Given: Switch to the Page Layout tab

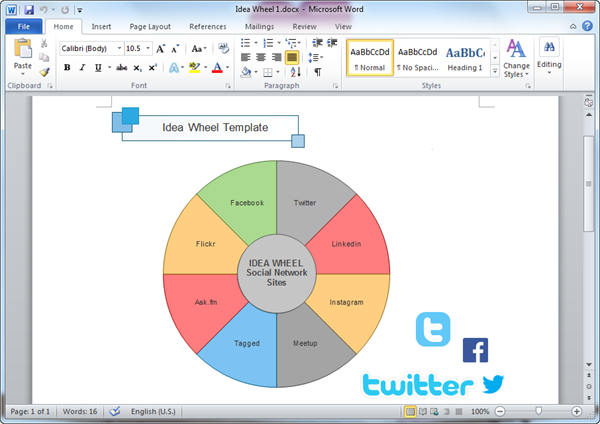Looking at the screenshot, I should point(150,26).
